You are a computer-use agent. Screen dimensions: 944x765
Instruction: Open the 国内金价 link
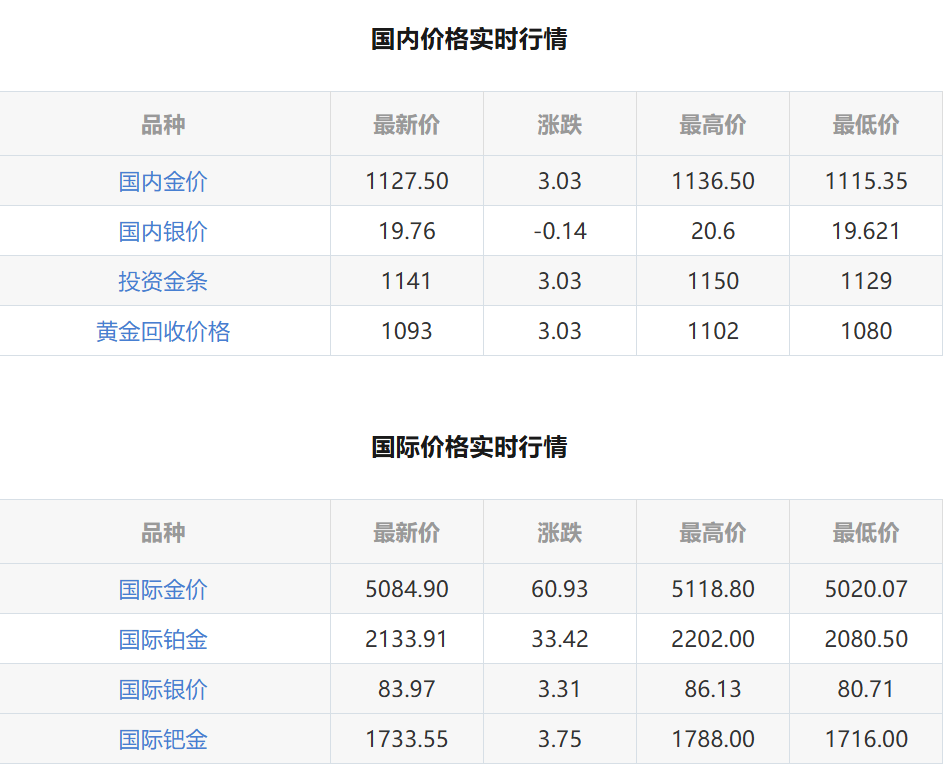coord(163,181)
